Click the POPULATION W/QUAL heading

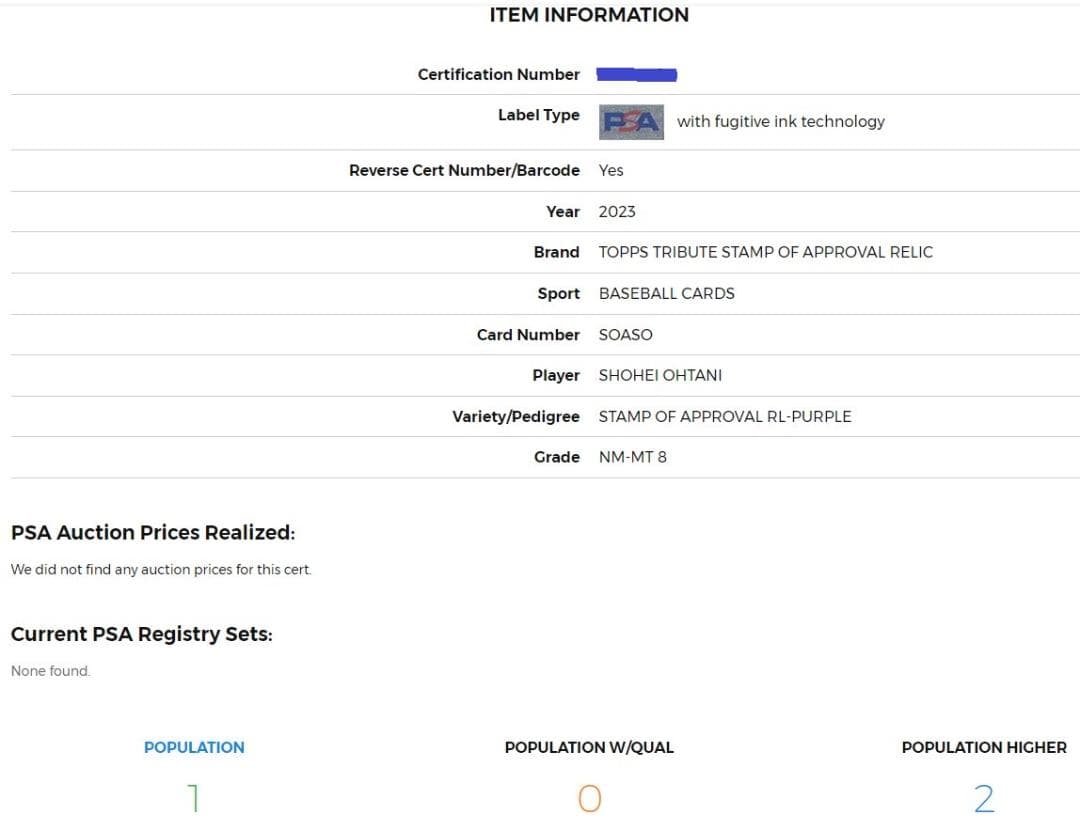589,747
